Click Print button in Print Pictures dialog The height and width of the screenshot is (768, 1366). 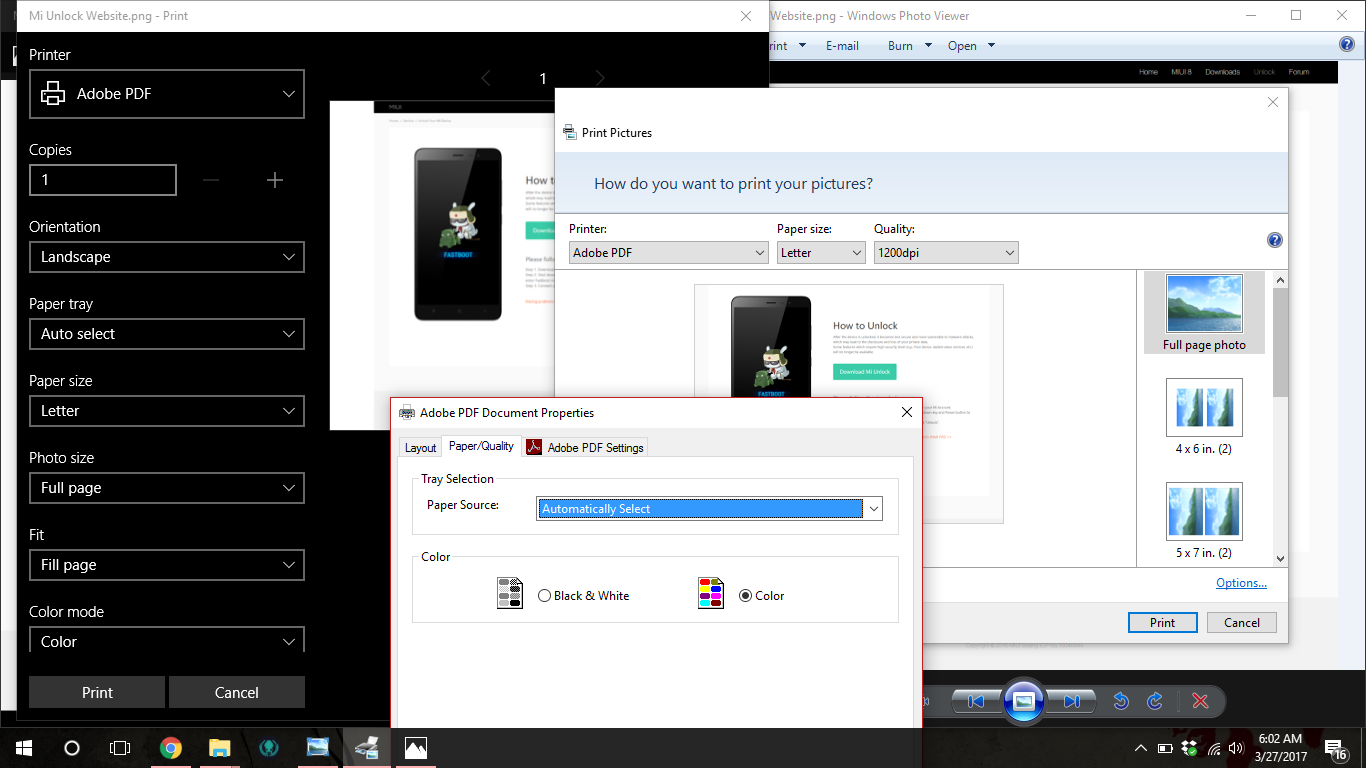pos(1162,622)
